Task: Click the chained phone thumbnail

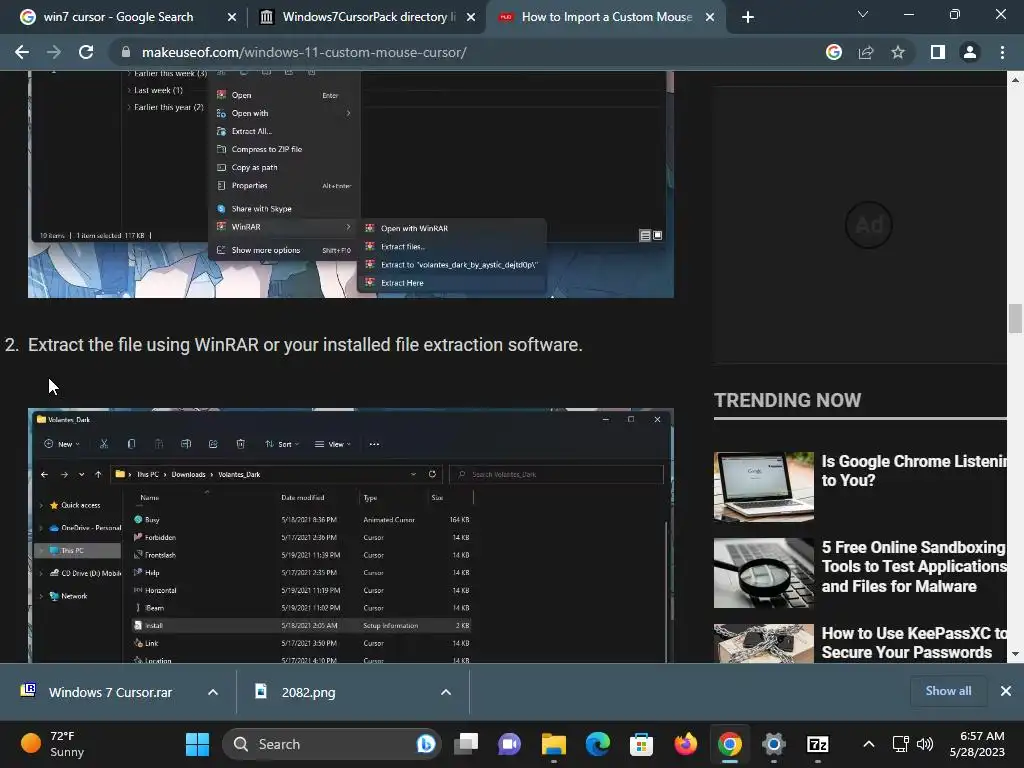Action: point(763,644)
